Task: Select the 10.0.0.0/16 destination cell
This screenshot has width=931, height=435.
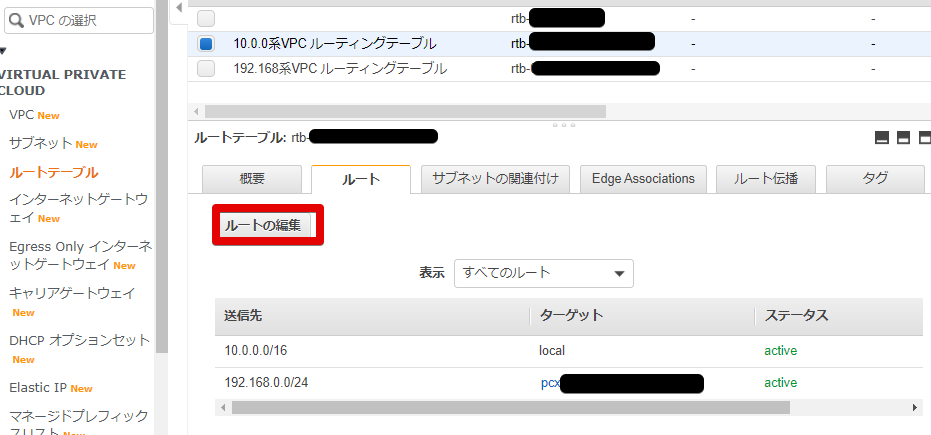Action: click(x=256, y=351)
